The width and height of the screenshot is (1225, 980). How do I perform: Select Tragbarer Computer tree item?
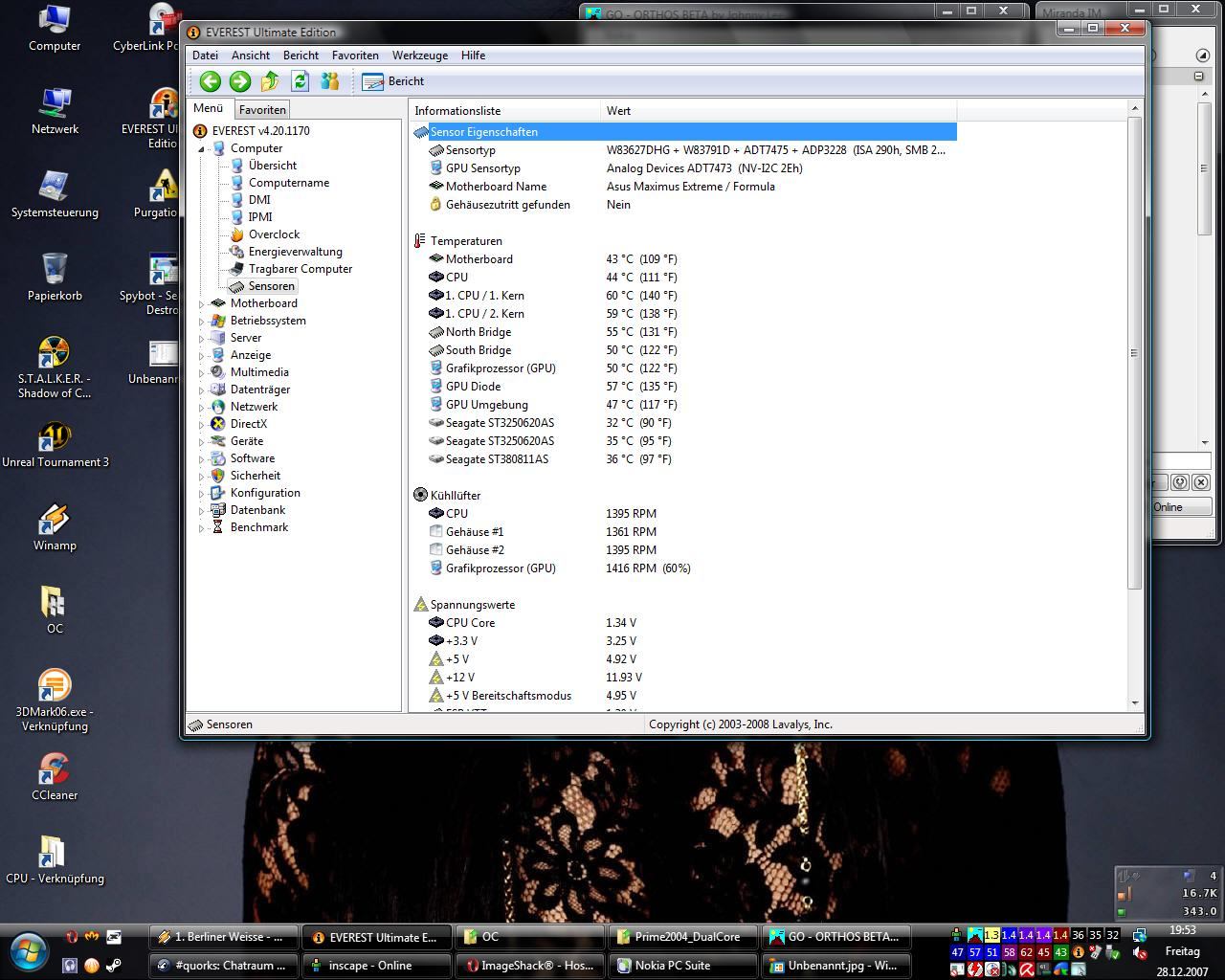(x=300, y=269)
